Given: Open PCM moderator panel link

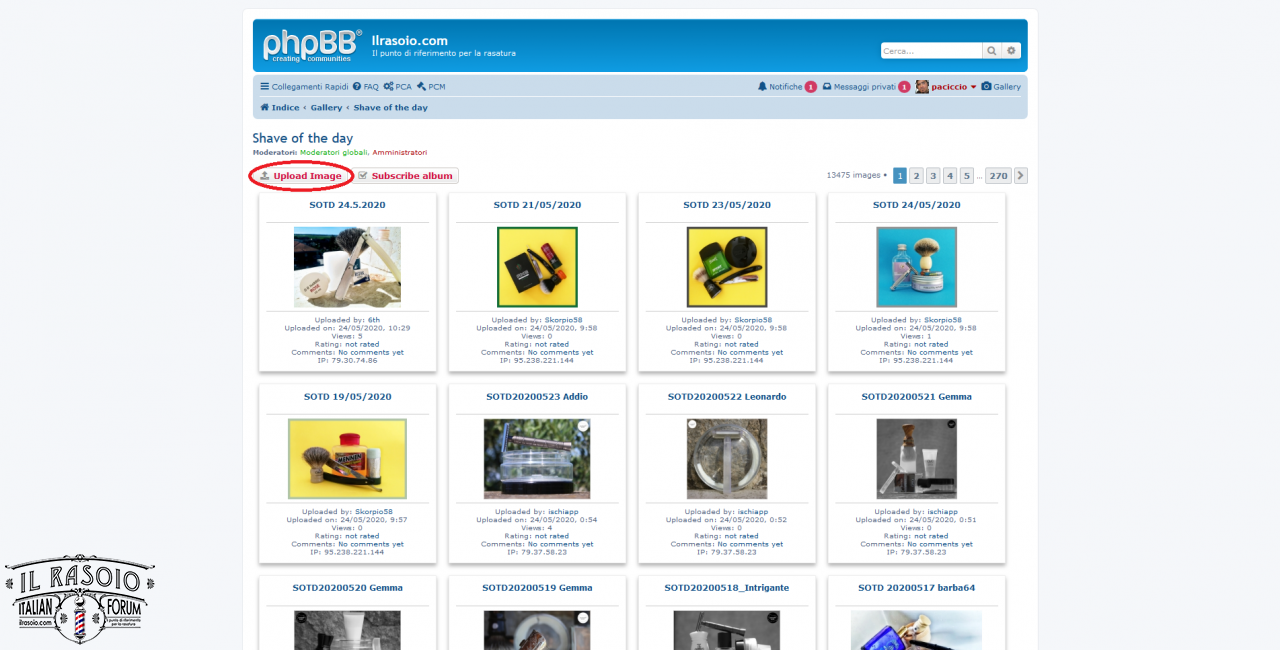Looking at the screenshot, I should pos(431,87).
